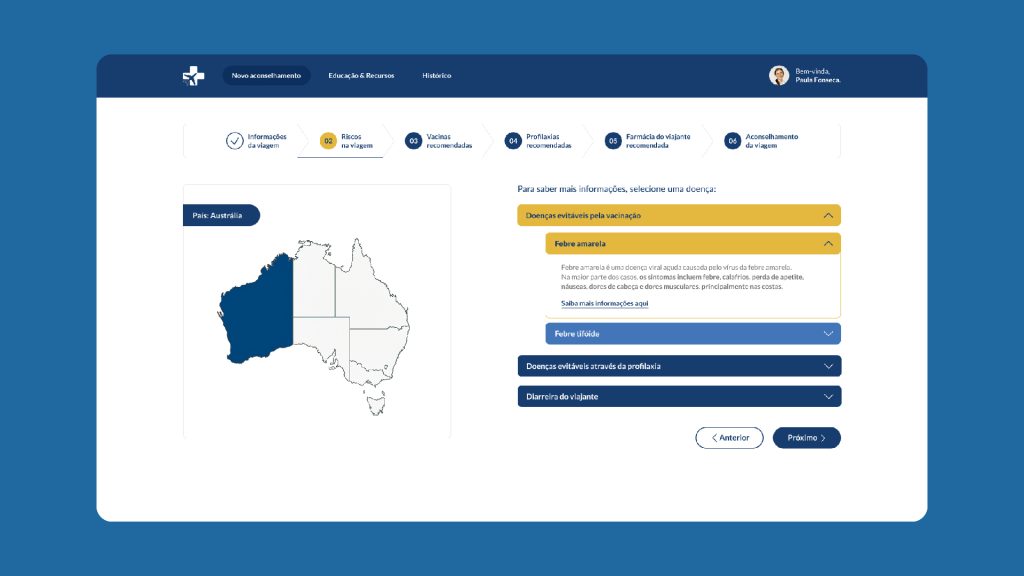
Task: Click step 06 Aconselhamento da viagem circle
Action: (x=732, y=141)
